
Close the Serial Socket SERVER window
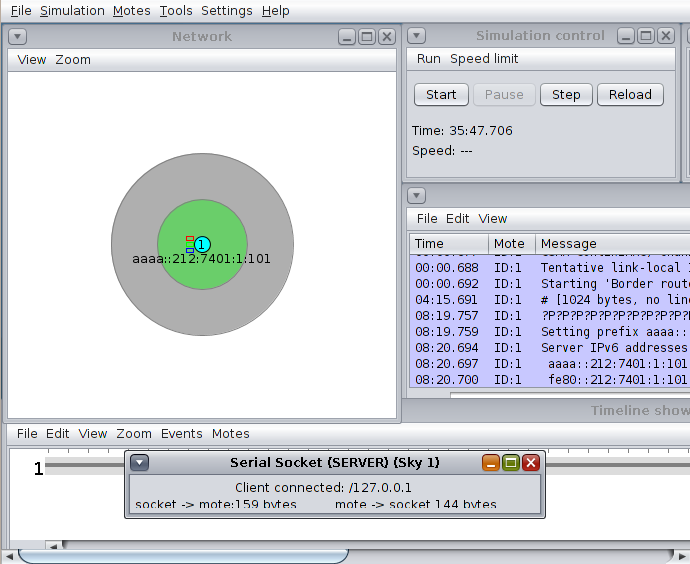pos(531,462)
